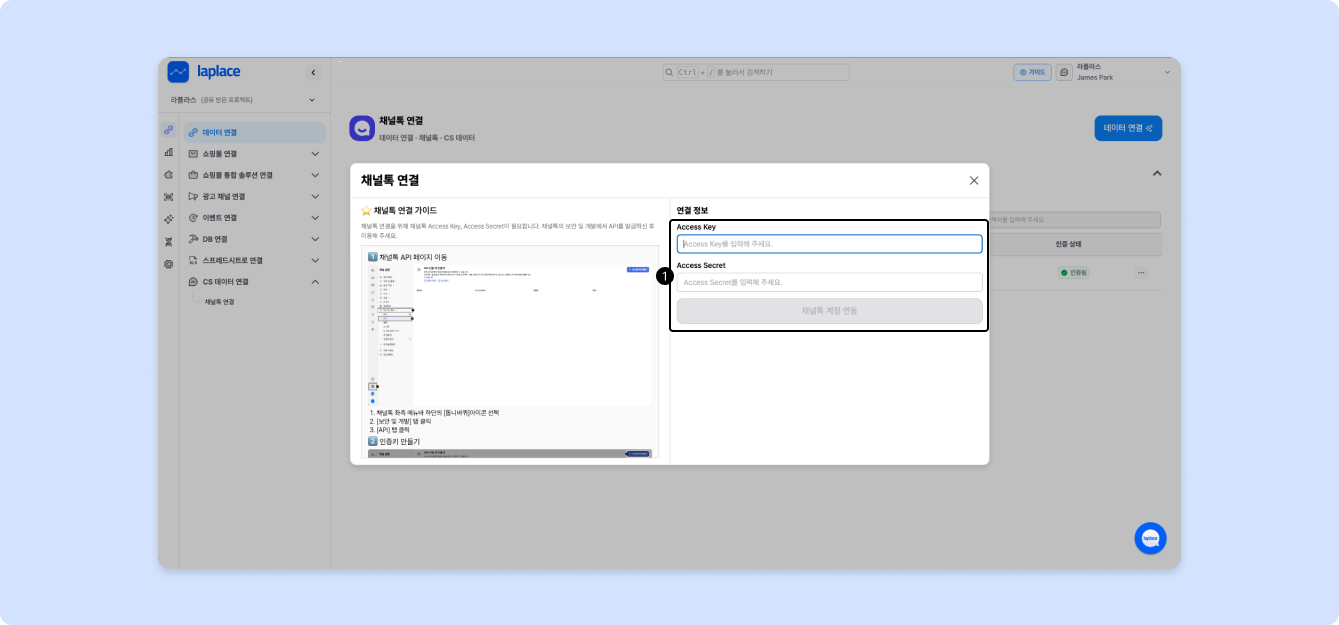This screenshot has width=1339, height=625.
Task: Focus the Access Secret input field
Action: tap(829, 282)
